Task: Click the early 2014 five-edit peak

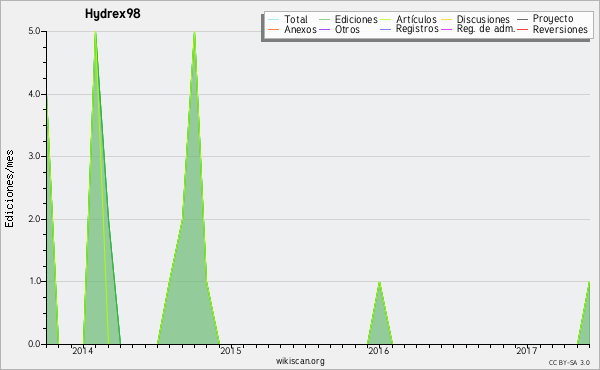Action: click(95, 33)
